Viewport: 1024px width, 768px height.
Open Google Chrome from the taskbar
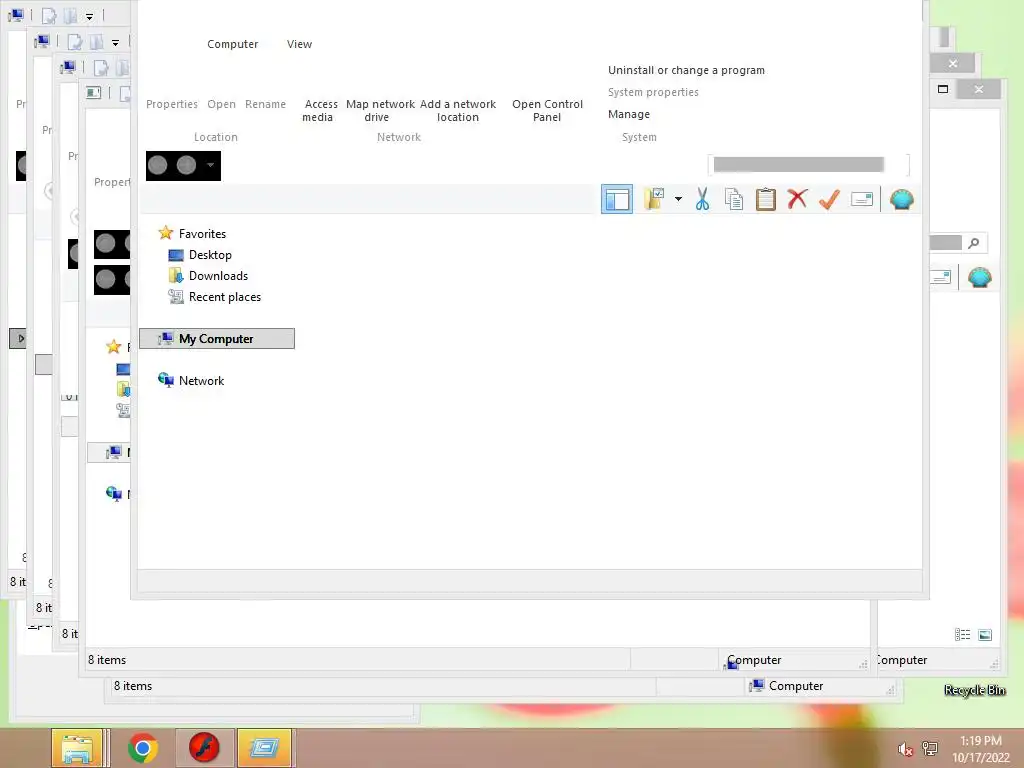tap(143, 748)
